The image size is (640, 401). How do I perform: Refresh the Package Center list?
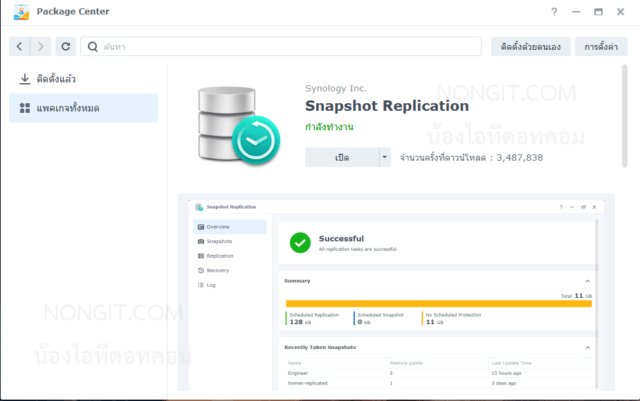[65, 47]
